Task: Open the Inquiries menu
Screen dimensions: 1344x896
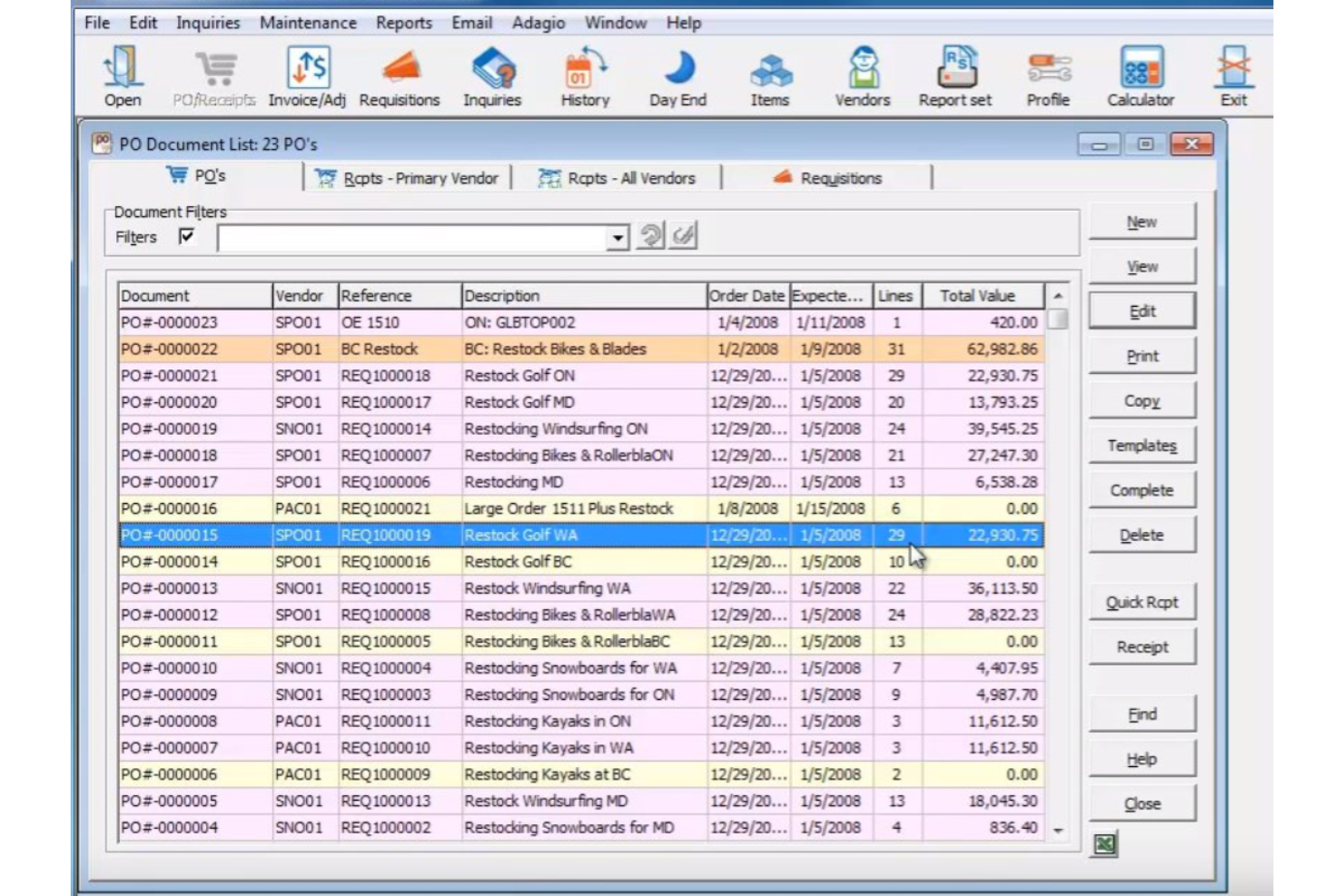Action: (x=208, y=23)
